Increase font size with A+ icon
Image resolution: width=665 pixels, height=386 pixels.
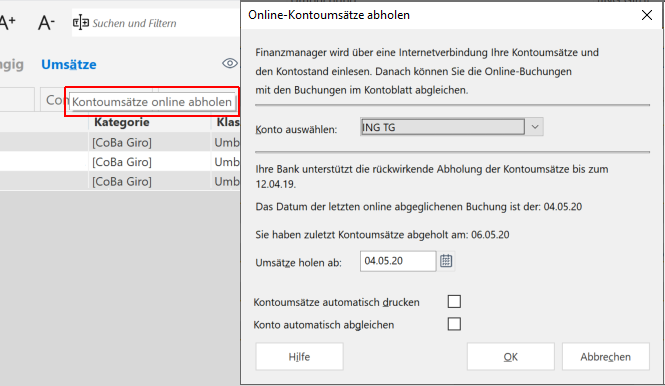pyautogui.click(x=7, y=22)
